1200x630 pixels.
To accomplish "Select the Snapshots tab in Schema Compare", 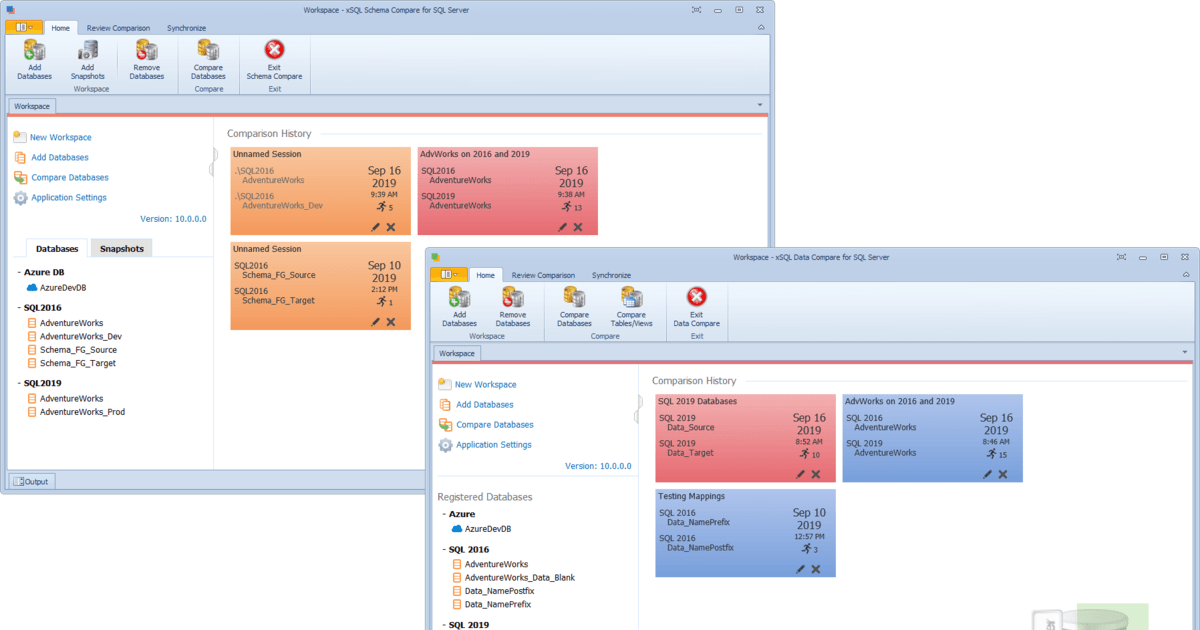I will tap(122, 248).
